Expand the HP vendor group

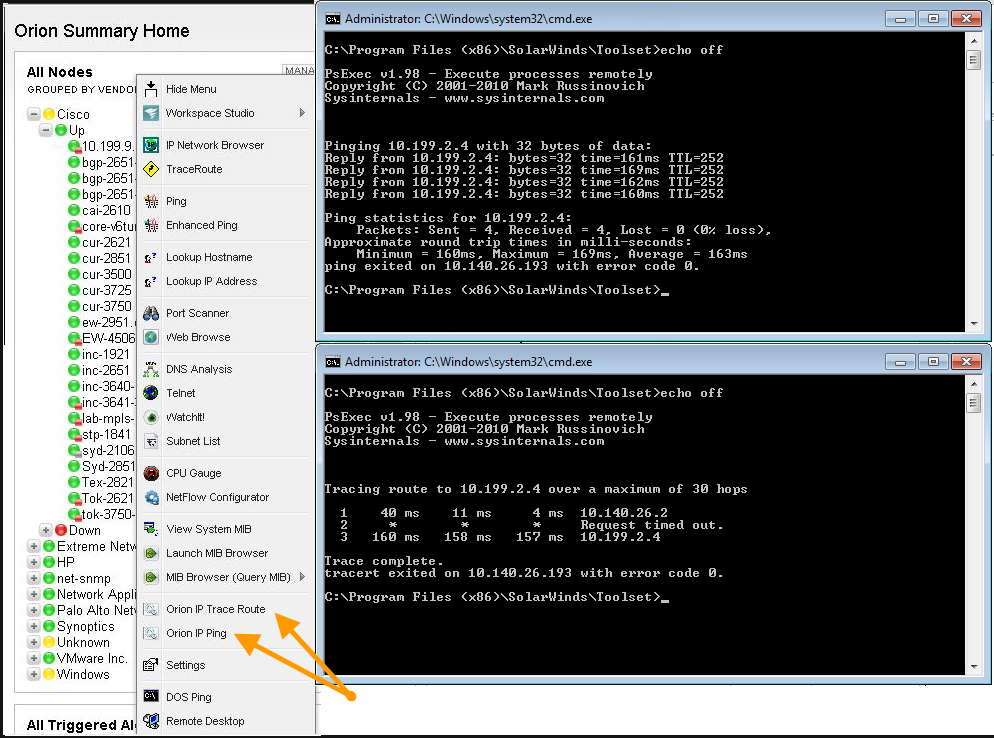click(x=34, y=562)
